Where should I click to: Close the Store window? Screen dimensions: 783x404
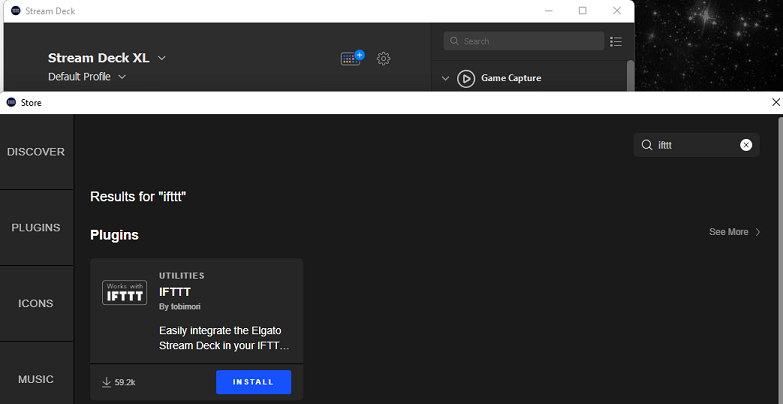(776, 102)
